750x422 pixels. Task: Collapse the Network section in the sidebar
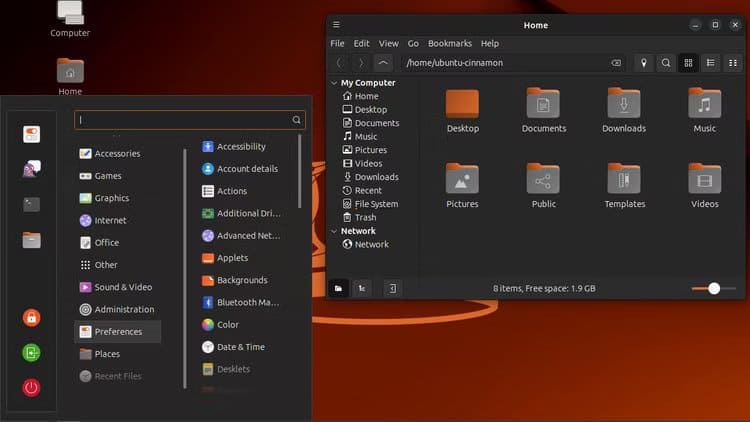[334, 231]
